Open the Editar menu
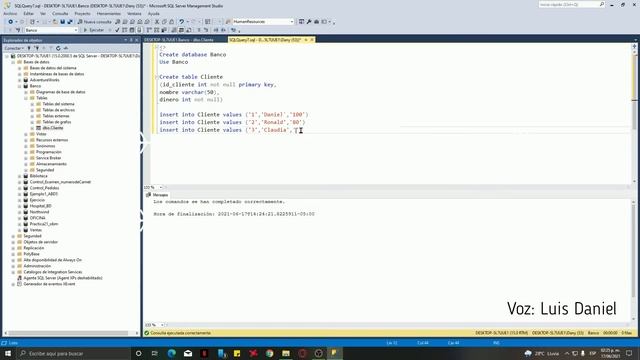Image resolution: width=640 pixels, height=360 pixels. click(28, 13)
